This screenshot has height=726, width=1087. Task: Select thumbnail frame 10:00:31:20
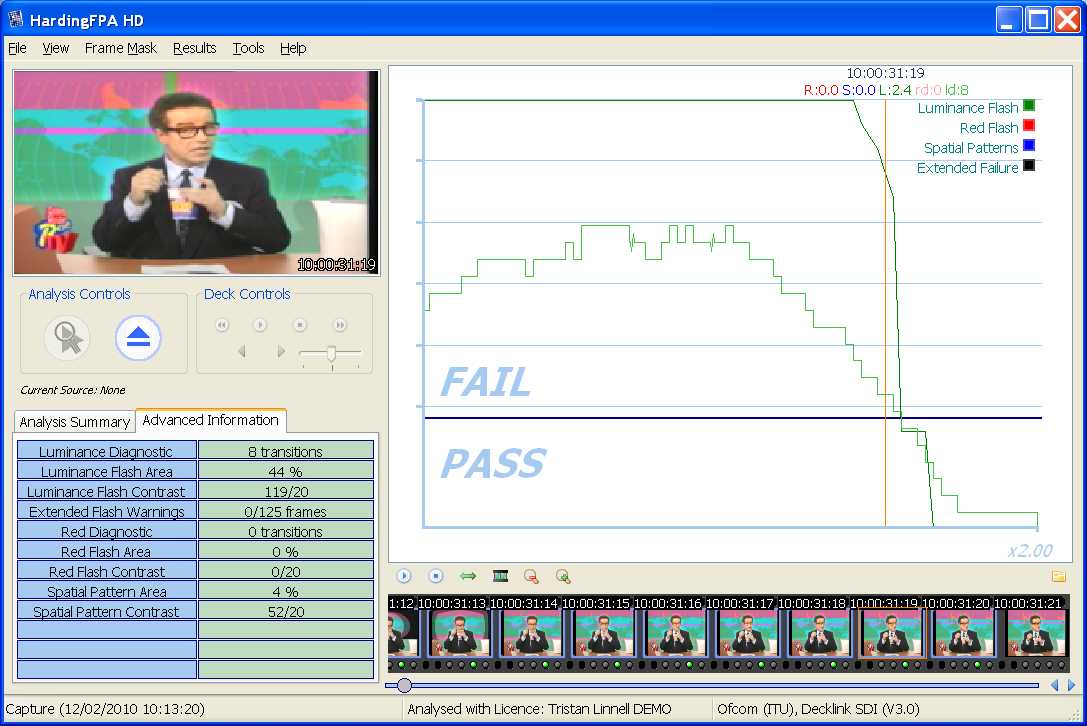point(964,633)
